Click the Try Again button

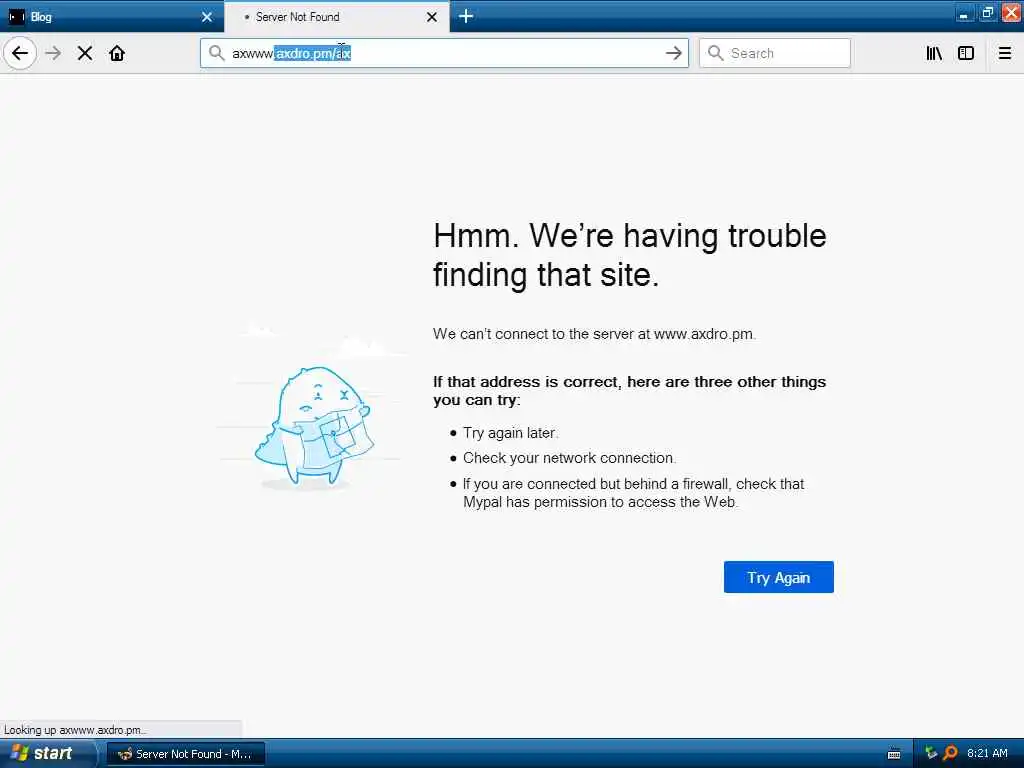click(778, 577)
